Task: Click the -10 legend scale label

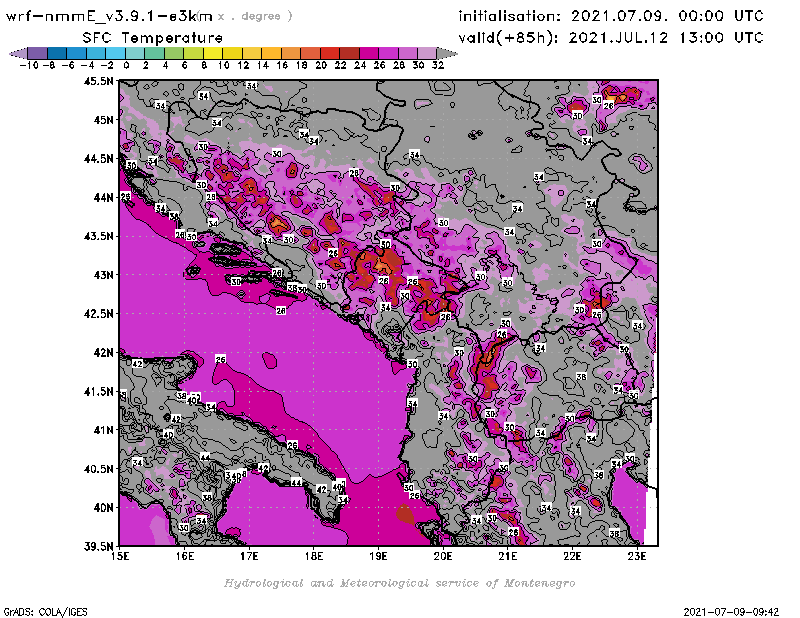Action: [29, 65]
